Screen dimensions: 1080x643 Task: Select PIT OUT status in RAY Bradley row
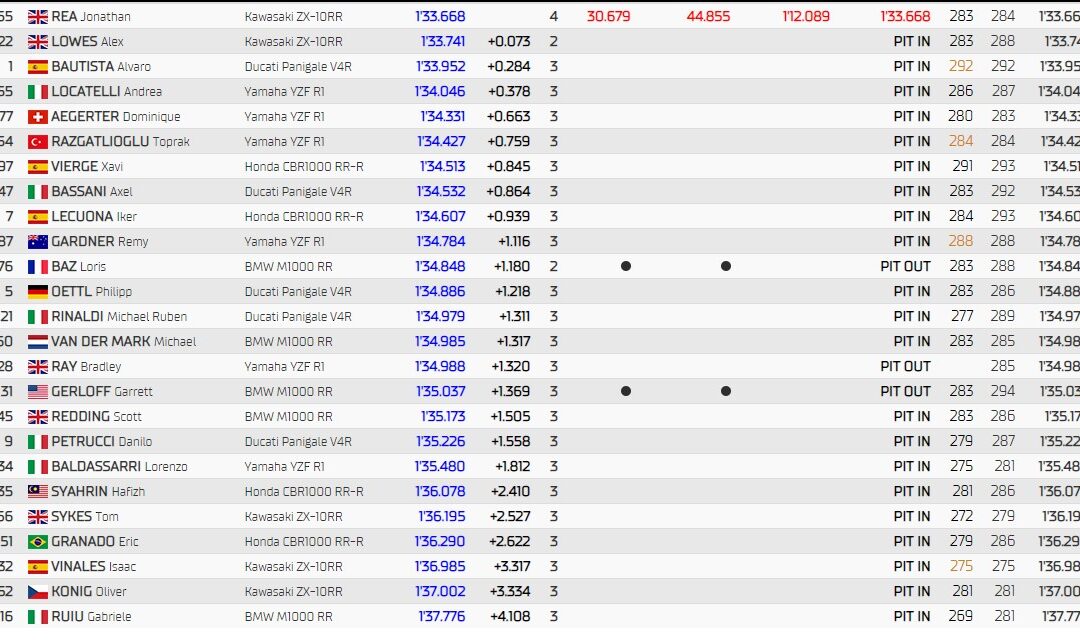point(905,367)
